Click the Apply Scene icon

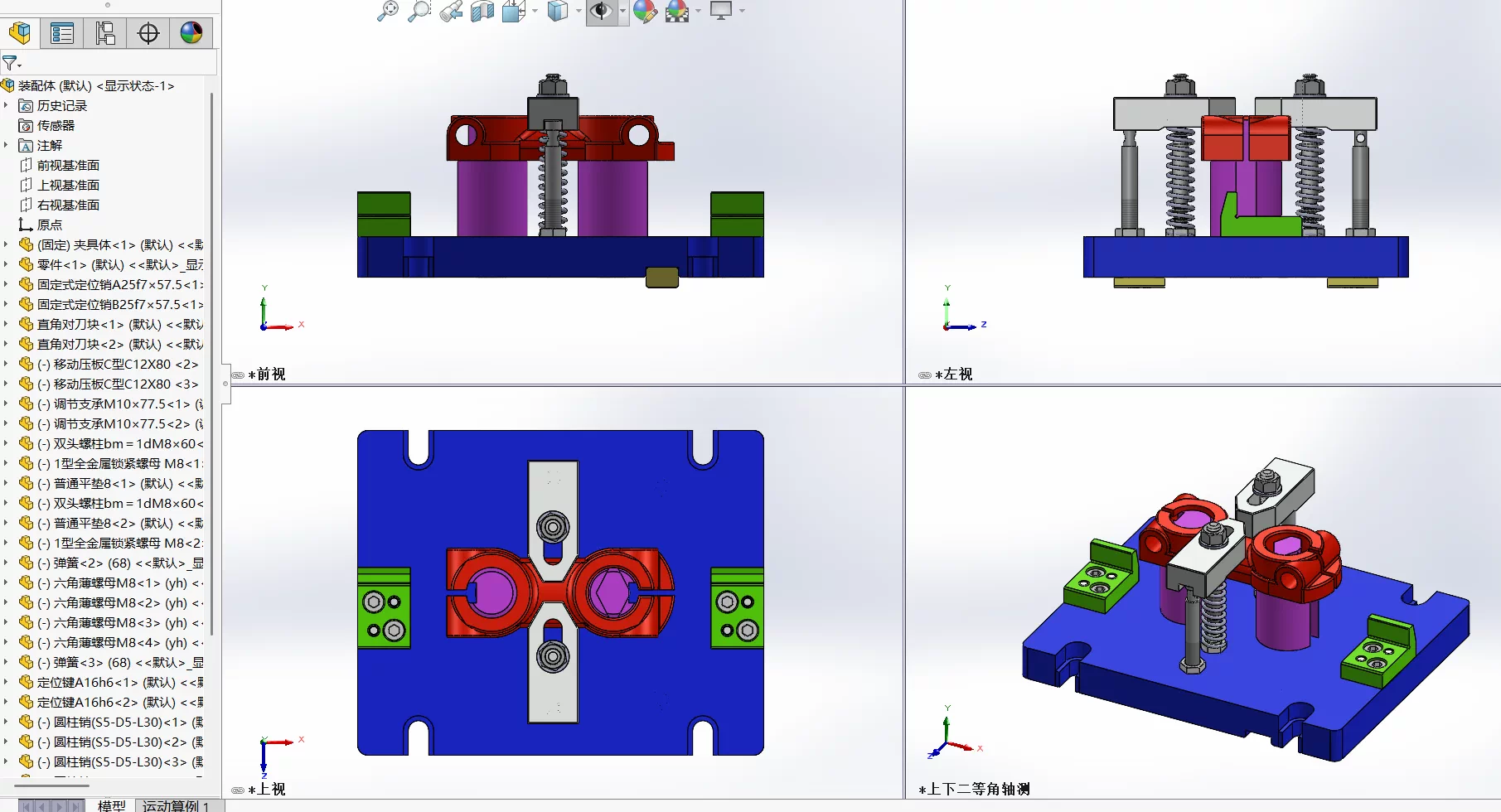677,11
